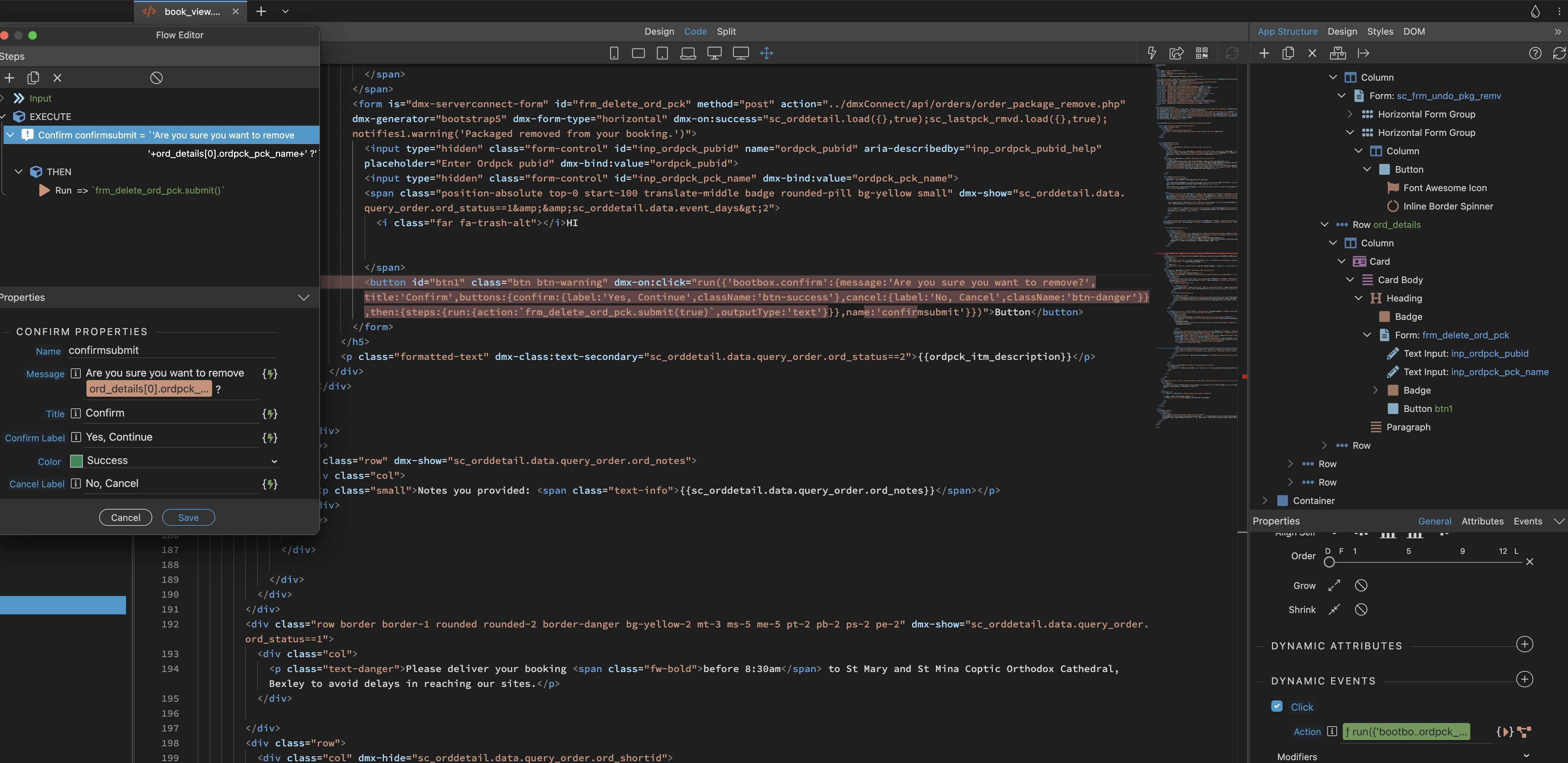Screen dimensions: 1568x763
Task: Enable the Click dynamic event checkbox
Action: click(1277, 706)
